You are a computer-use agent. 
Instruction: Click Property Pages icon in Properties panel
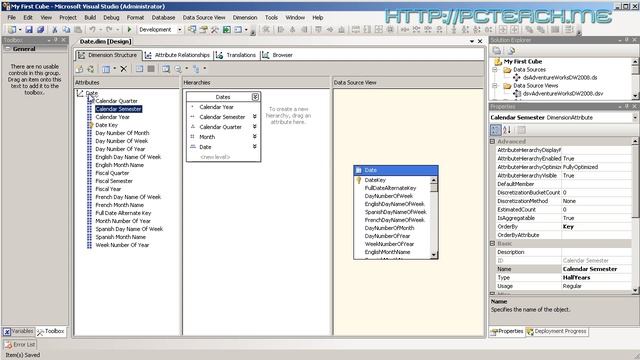[522, 130]
